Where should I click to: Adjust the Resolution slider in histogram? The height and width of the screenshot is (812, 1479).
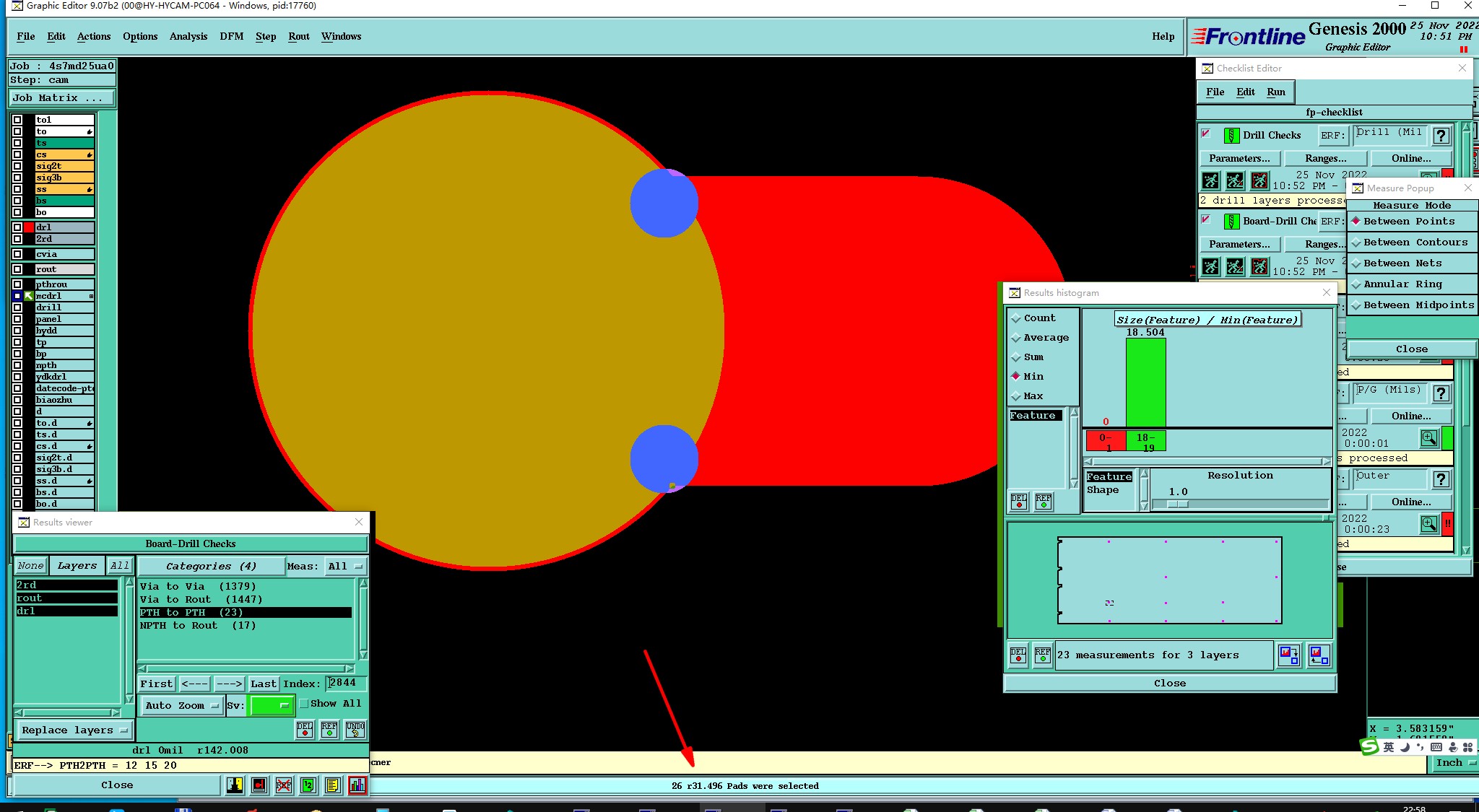coord(1177,505)
